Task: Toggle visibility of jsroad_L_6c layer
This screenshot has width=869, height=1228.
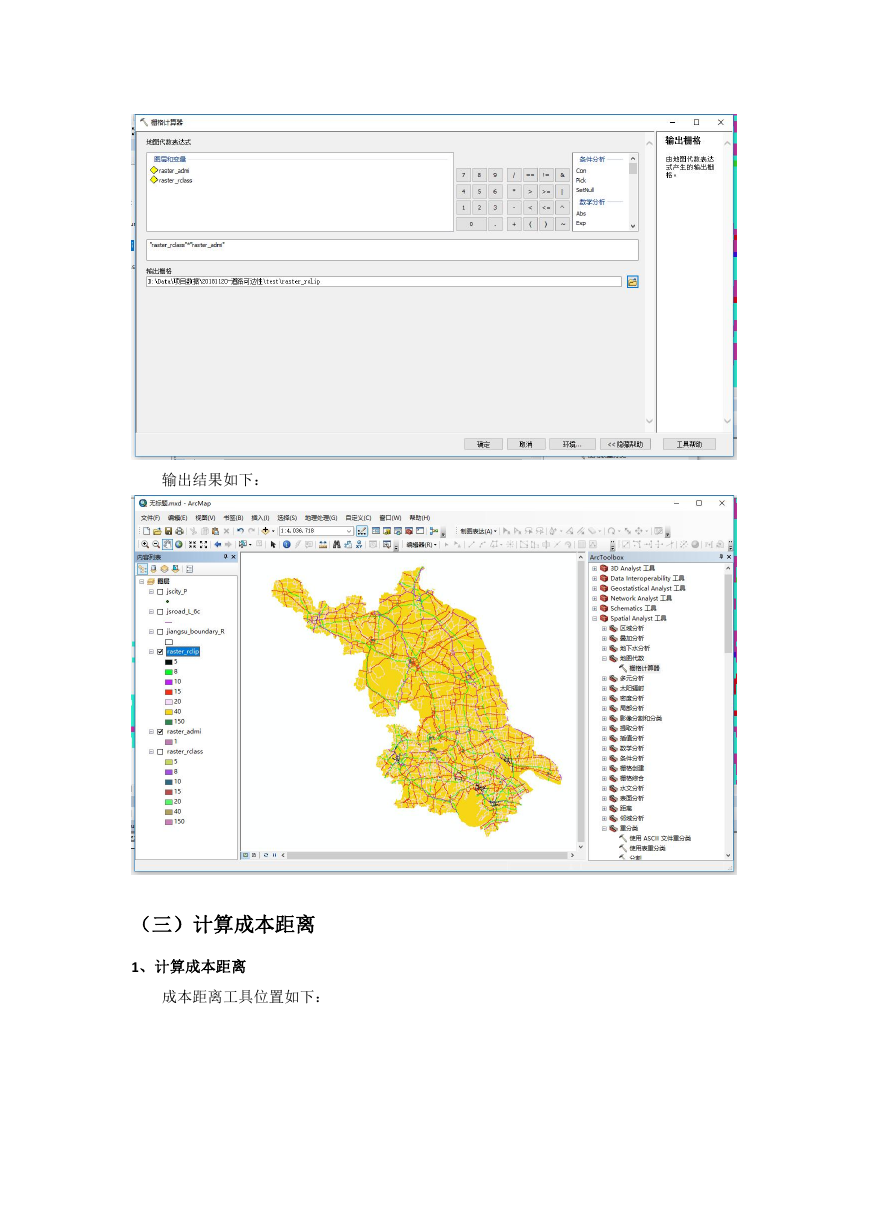Action: point(160,611)
